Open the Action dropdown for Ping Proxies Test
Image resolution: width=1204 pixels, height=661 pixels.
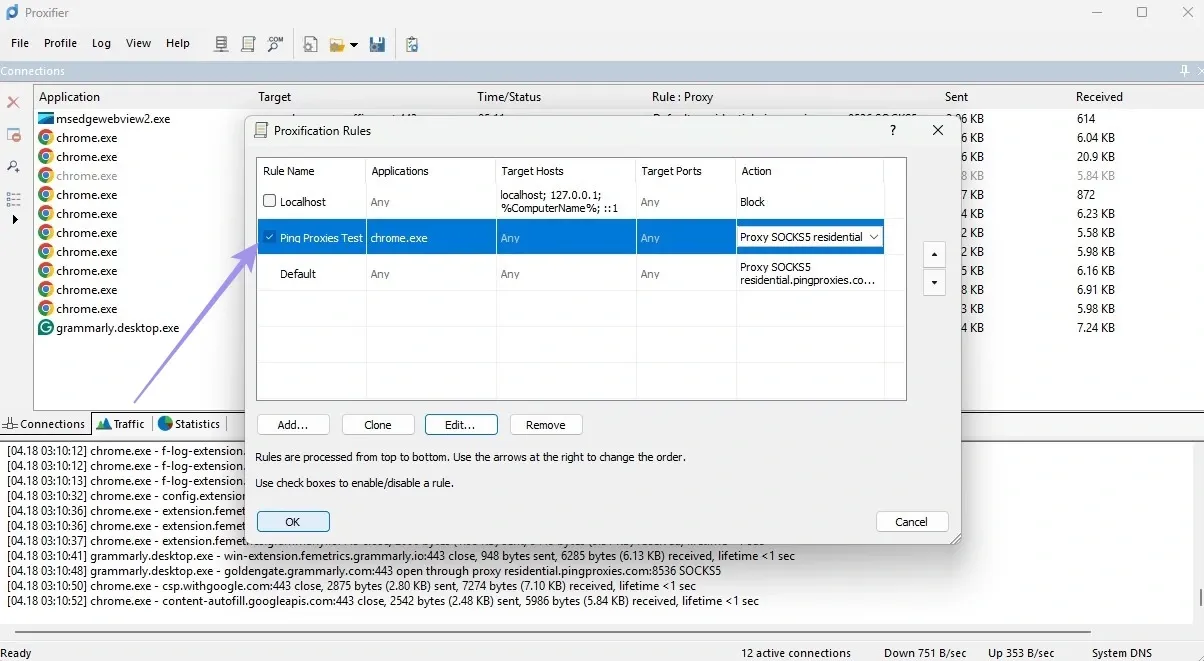tap(874, 237)
